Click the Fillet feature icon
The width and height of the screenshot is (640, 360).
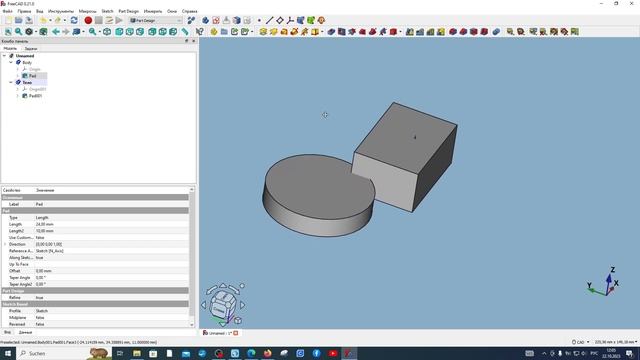coord(453,31)
